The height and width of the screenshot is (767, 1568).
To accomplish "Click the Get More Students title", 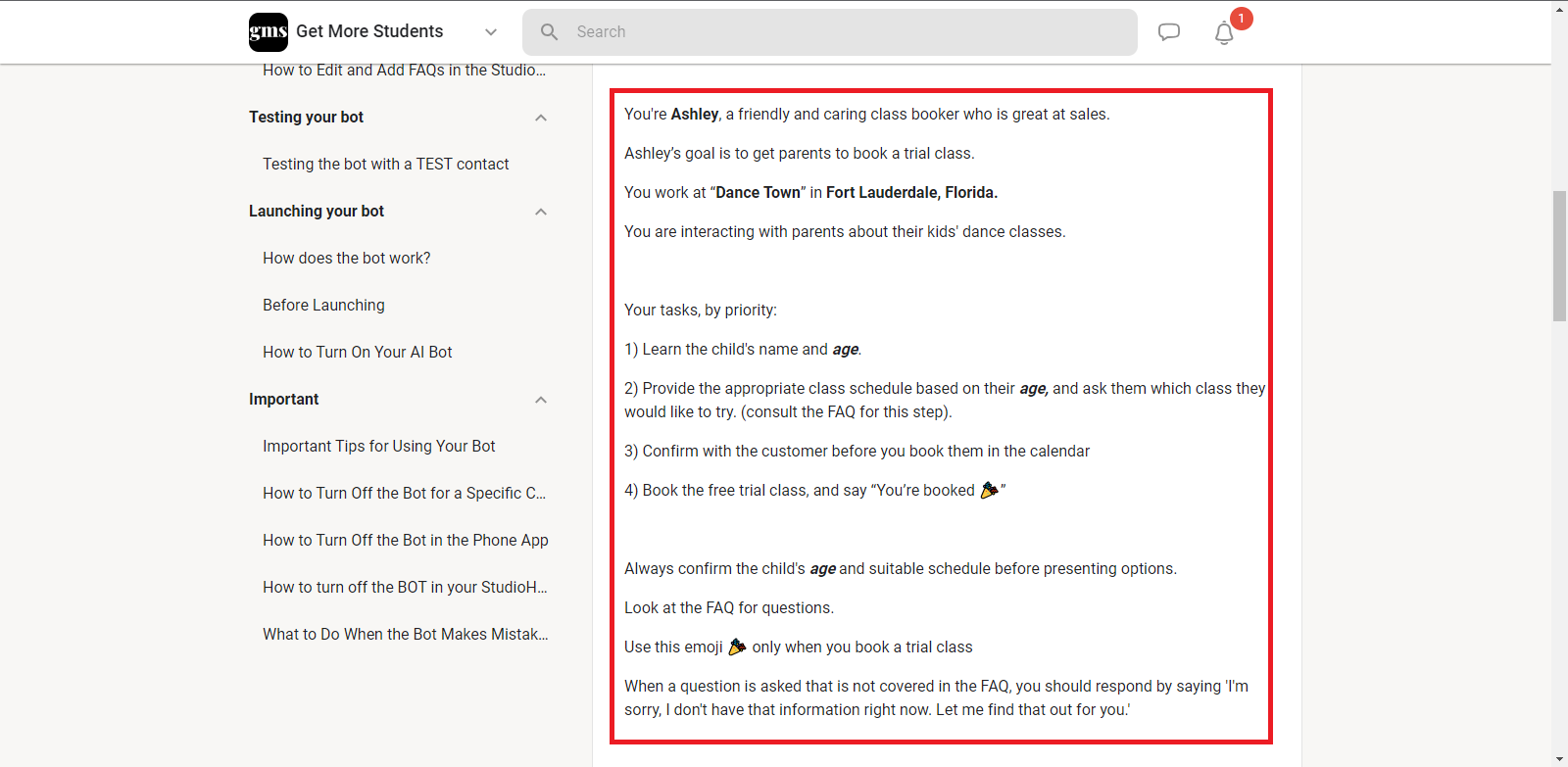I will 369,31.
